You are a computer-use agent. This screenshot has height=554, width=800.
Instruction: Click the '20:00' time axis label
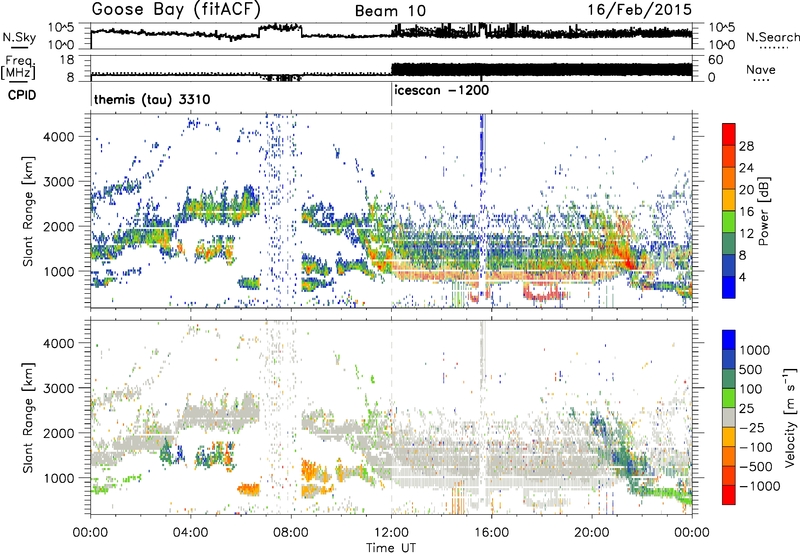click(591, 533)
